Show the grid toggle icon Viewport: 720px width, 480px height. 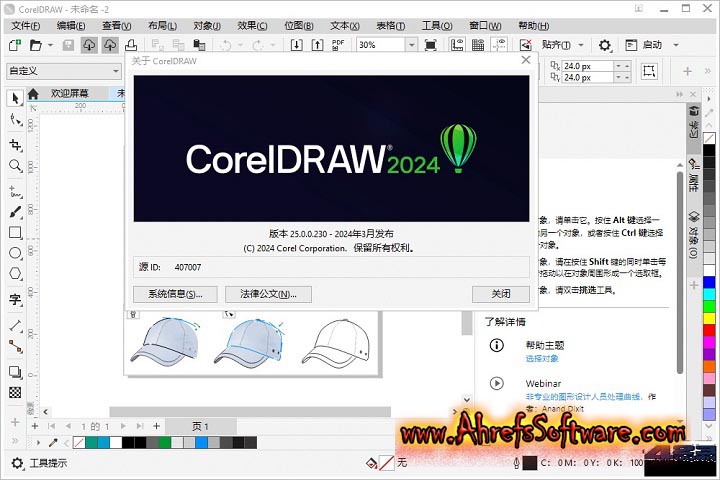(478, 45)
